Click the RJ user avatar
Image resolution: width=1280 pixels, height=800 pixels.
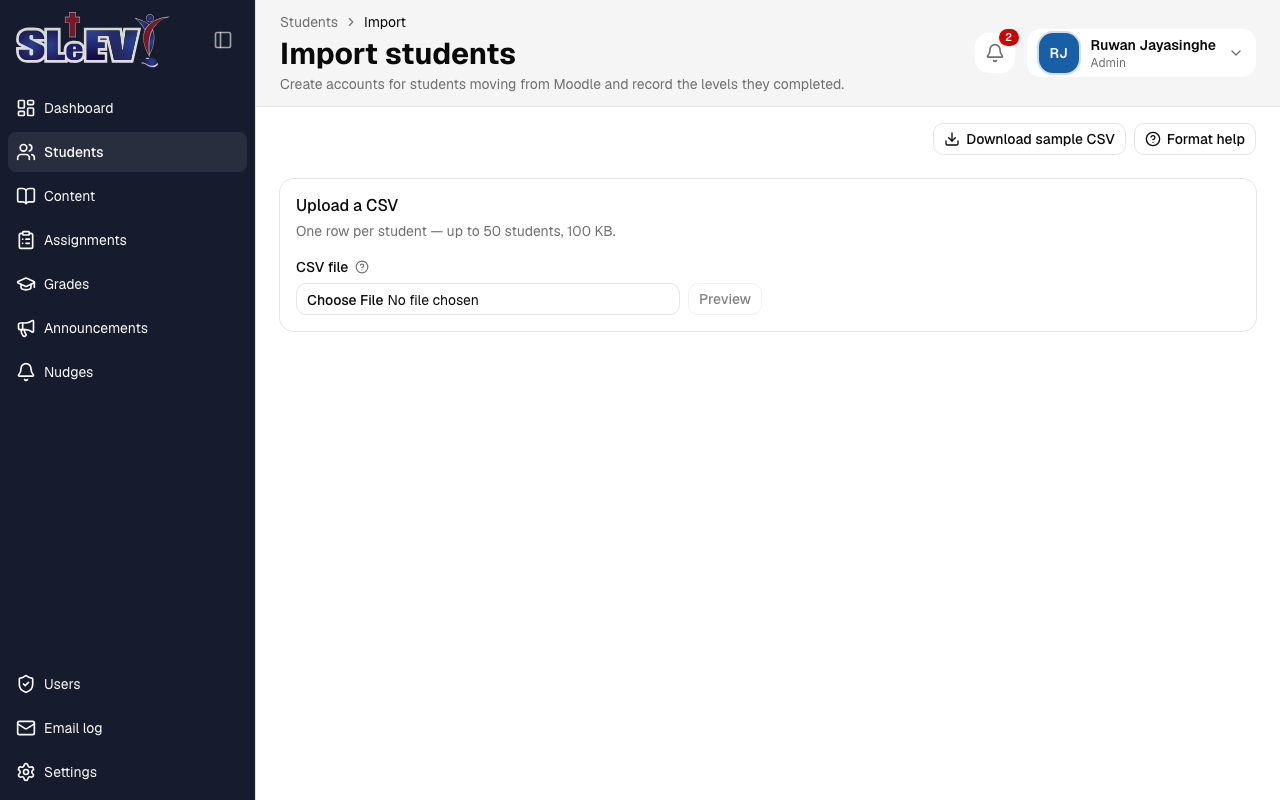pos(1058,53)
